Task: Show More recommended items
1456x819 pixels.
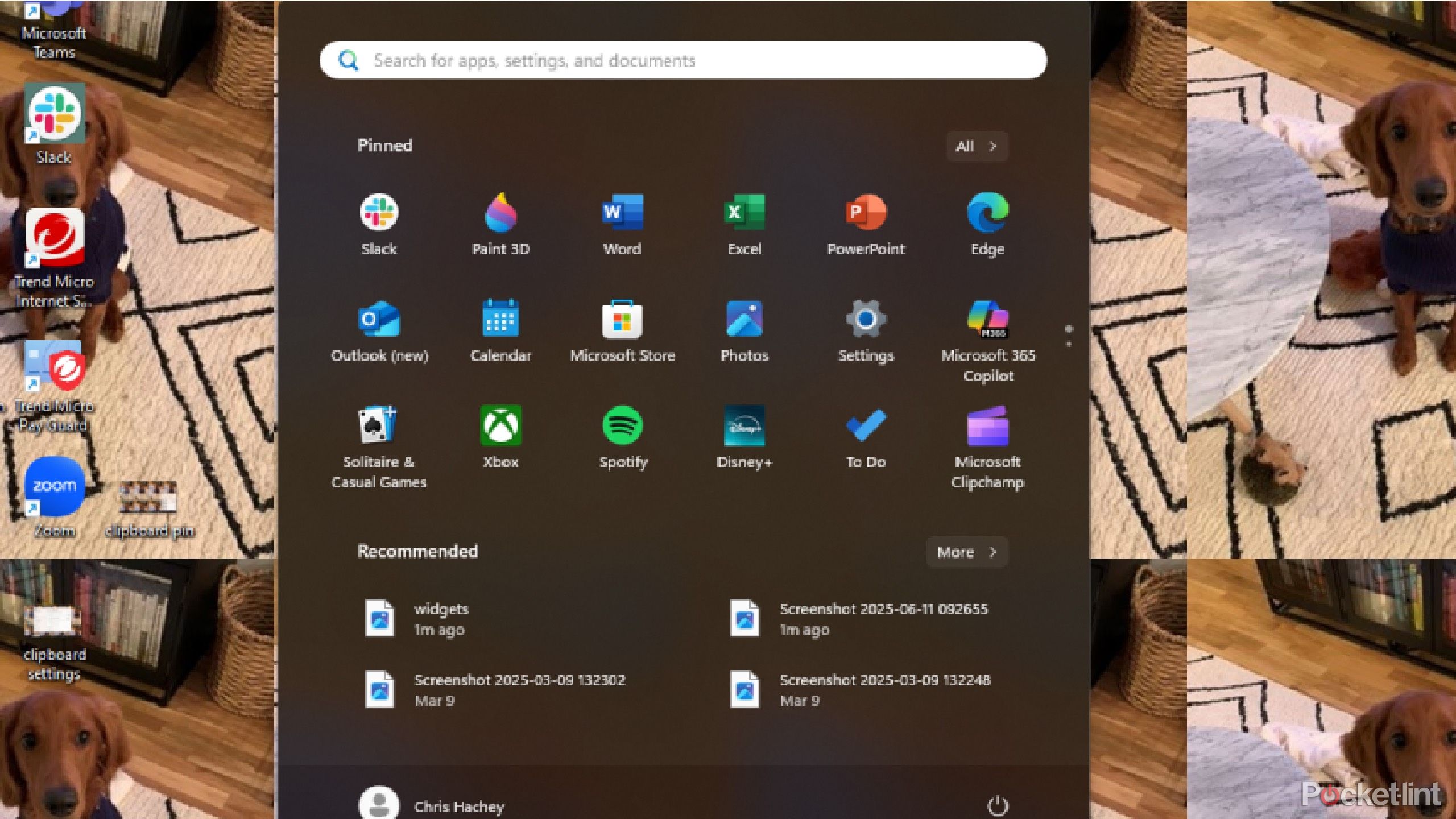Action: point(967,552)
